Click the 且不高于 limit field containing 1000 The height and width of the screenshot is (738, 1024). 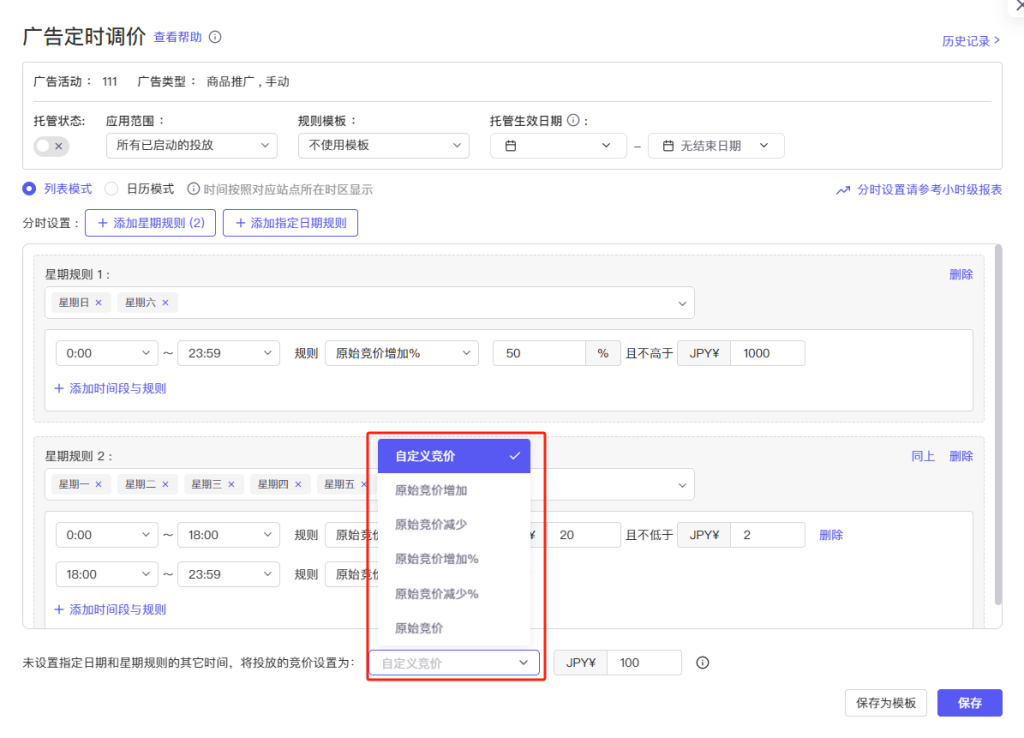pyautogui.click(x=767, y=353)
